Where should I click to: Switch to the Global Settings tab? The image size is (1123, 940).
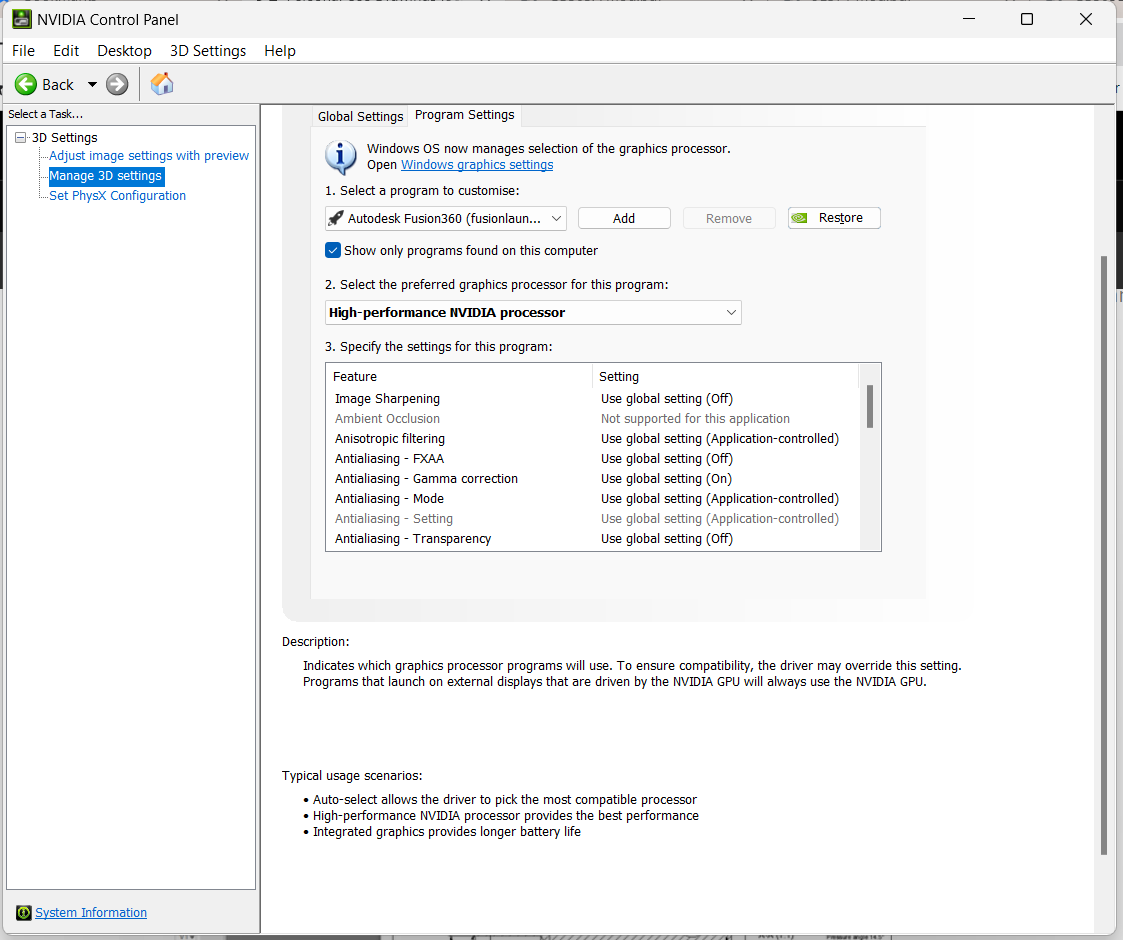[x=360, y=116]
